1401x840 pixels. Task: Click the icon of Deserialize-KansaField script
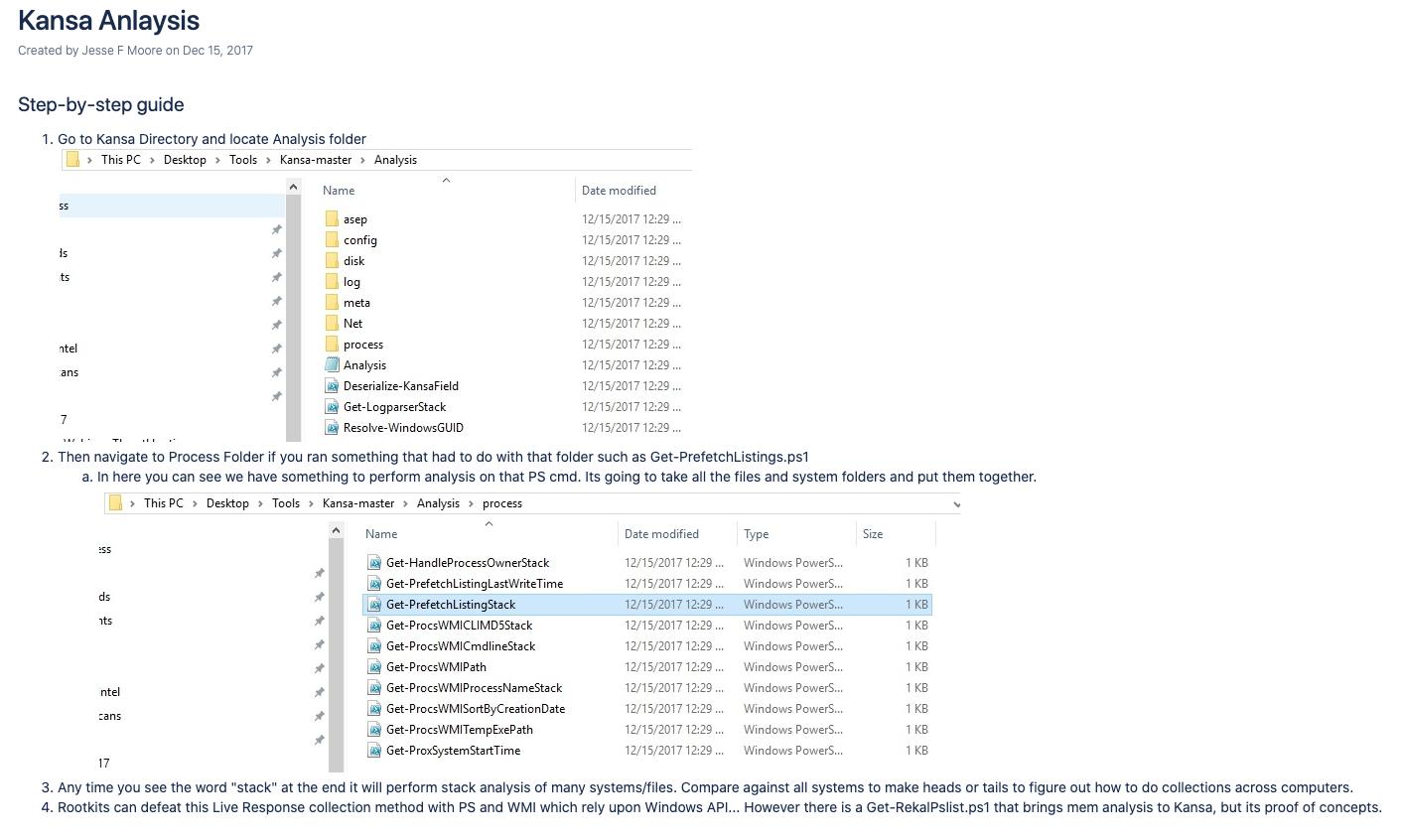pos(332,386)
